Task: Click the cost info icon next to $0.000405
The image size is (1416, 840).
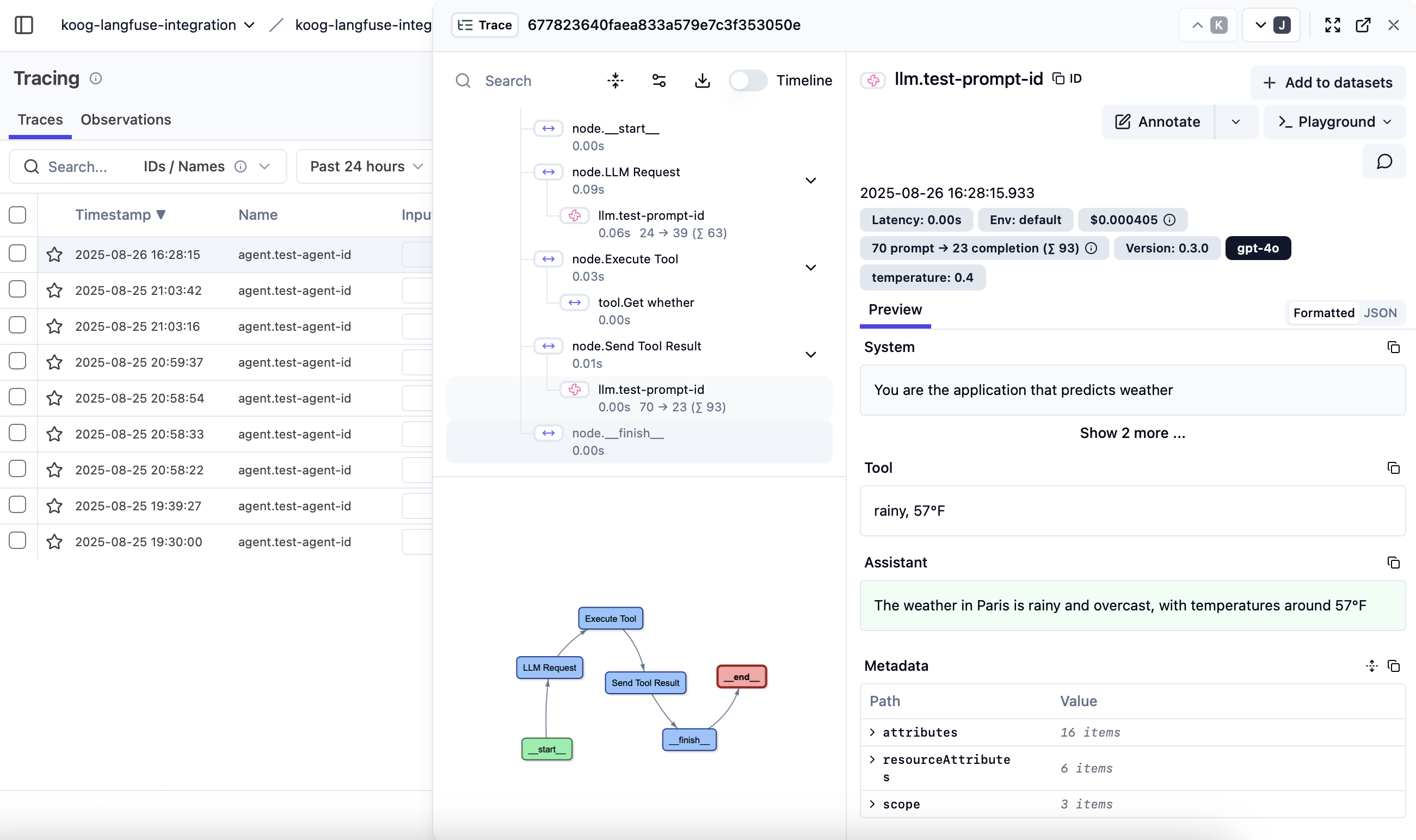Action: (1169, 220)
